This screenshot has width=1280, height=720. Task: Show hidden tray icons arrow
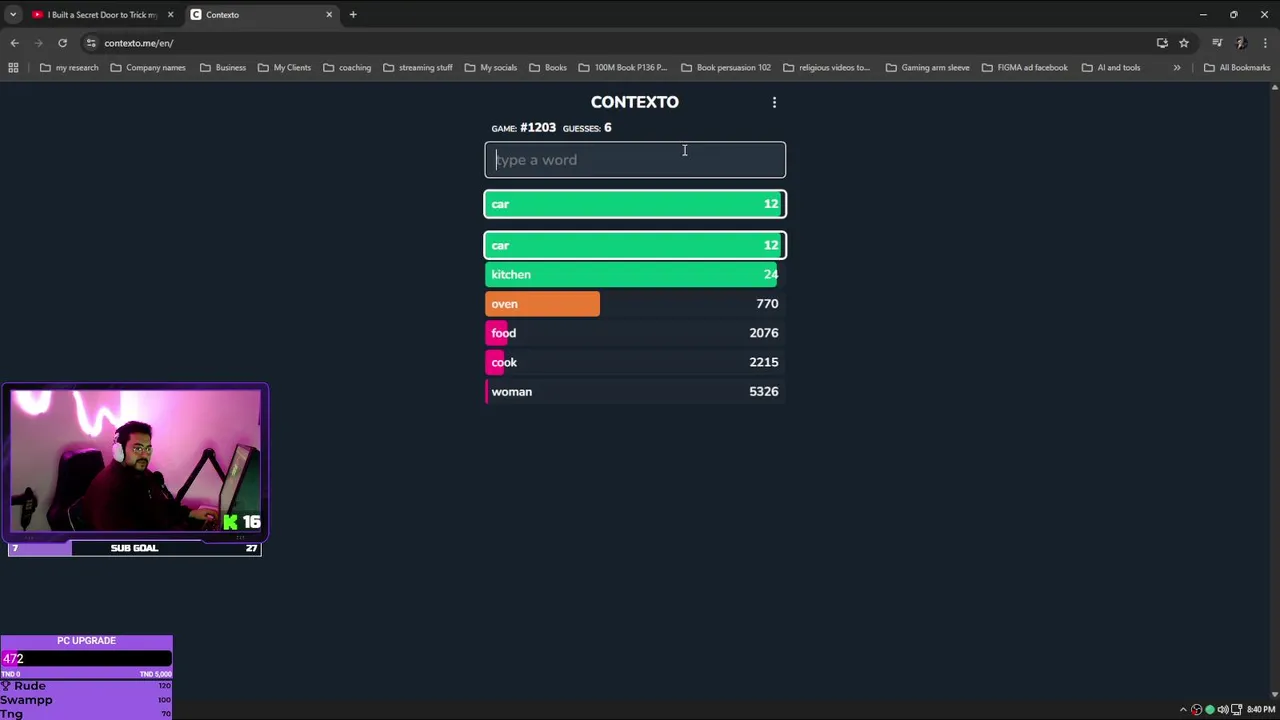coord(1183,710)
